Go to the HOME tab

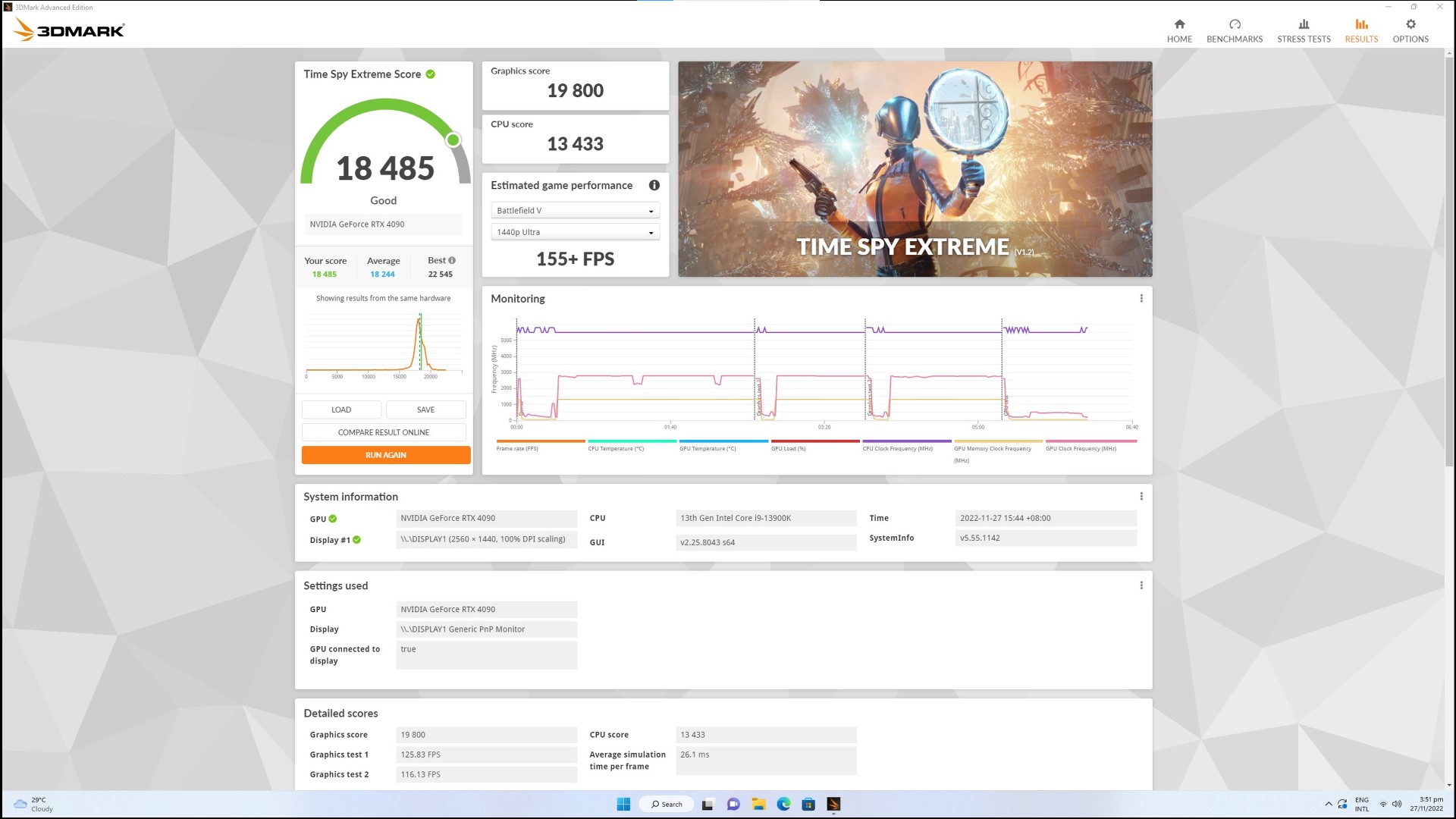click(x=1179, y=31)
